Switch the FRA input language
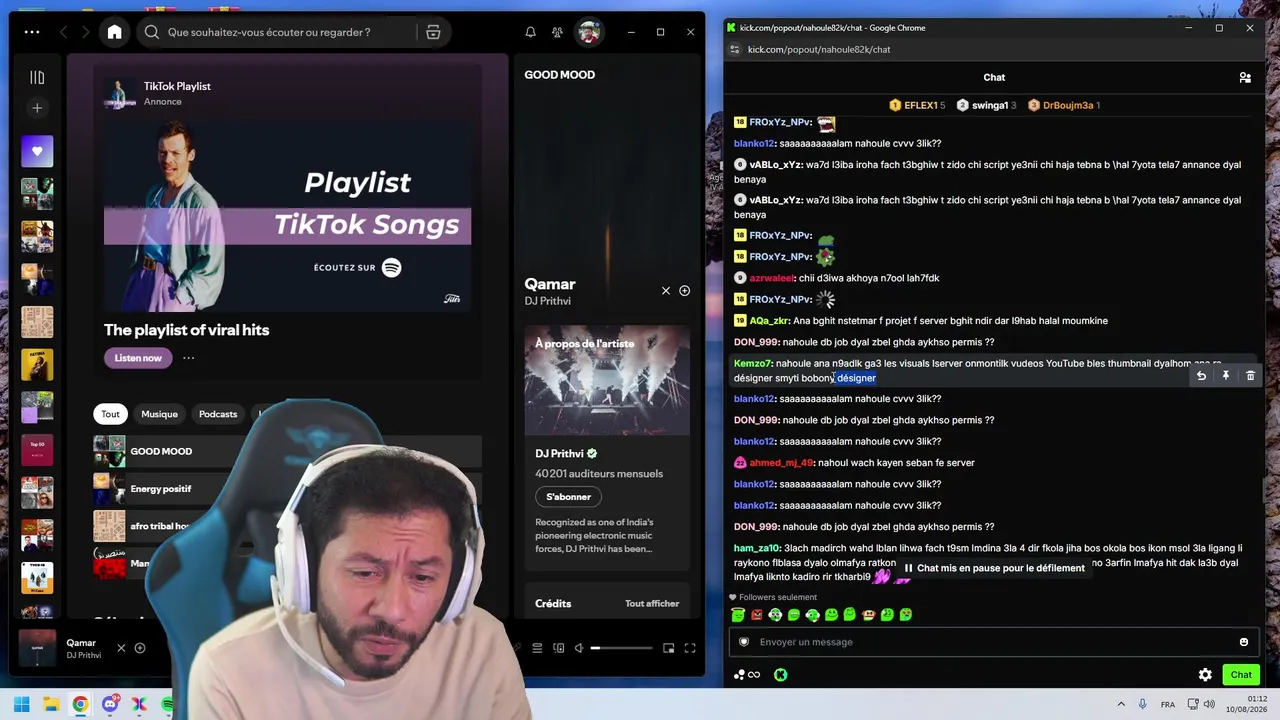 tap(1167, 704)
